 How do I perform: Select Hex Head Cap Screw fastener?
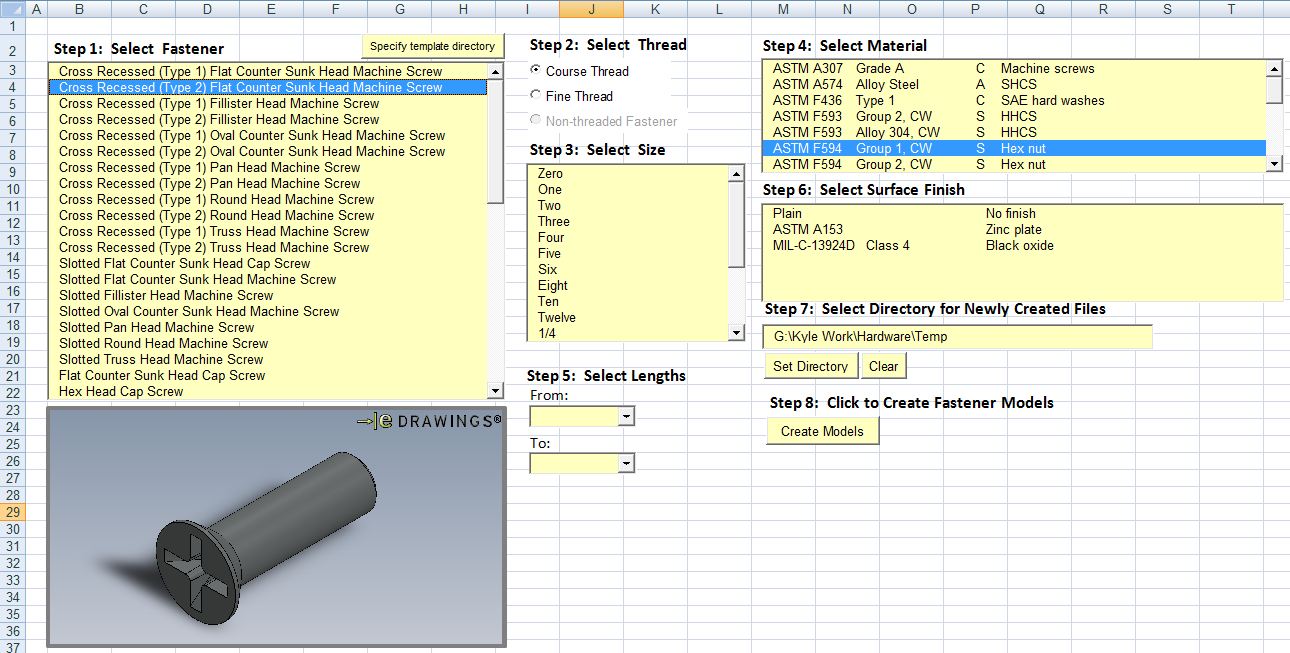point(121,391)
